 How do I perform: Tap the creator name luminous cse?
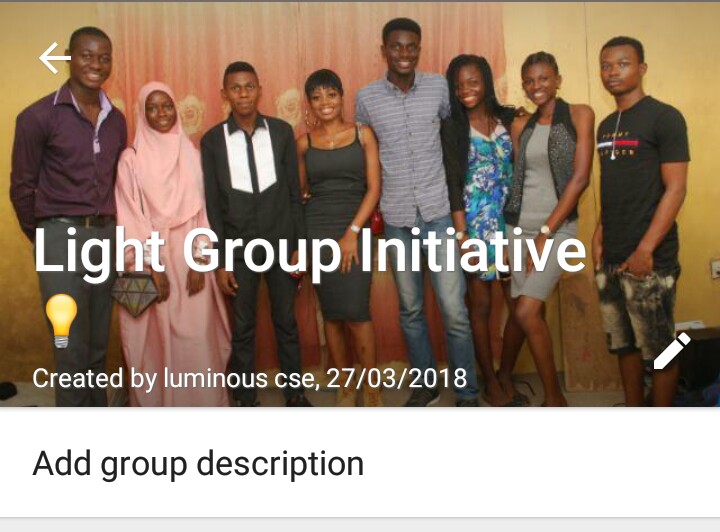(239, 379)
